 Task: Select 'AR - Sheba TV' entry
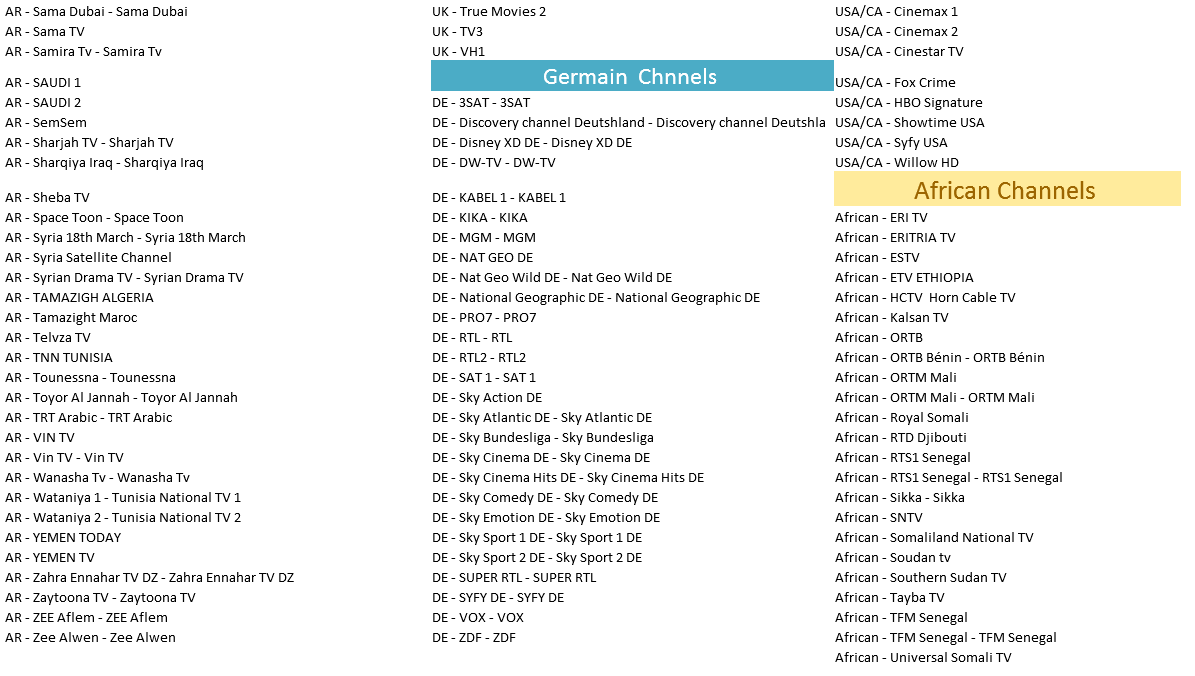click(47, 197)
